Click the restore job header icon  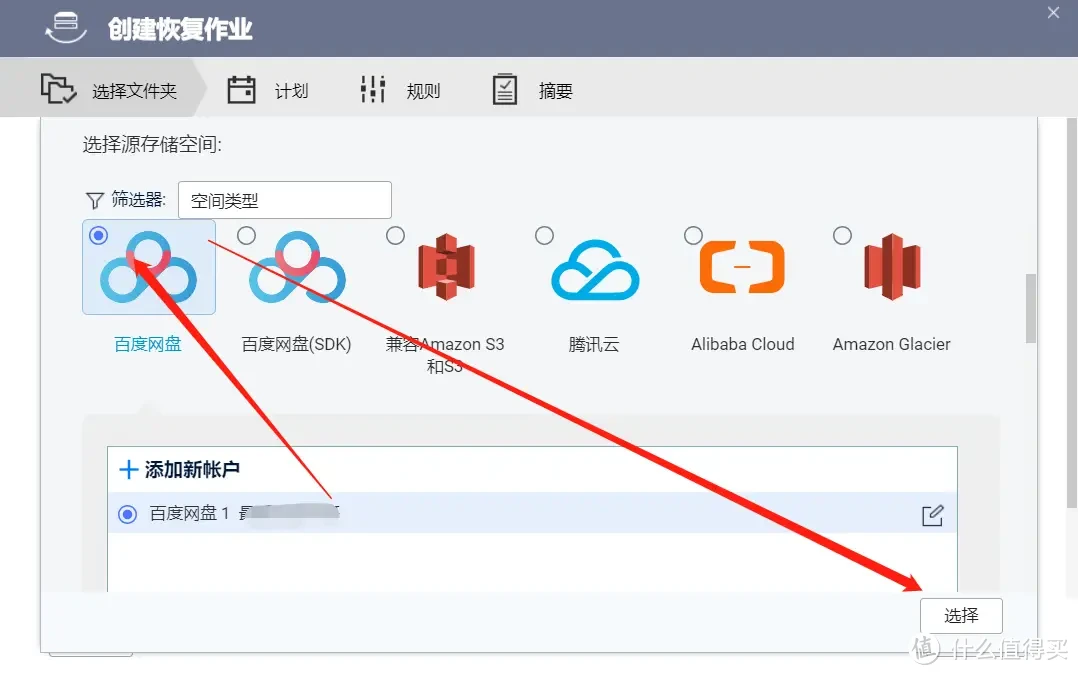click(66, 26)
